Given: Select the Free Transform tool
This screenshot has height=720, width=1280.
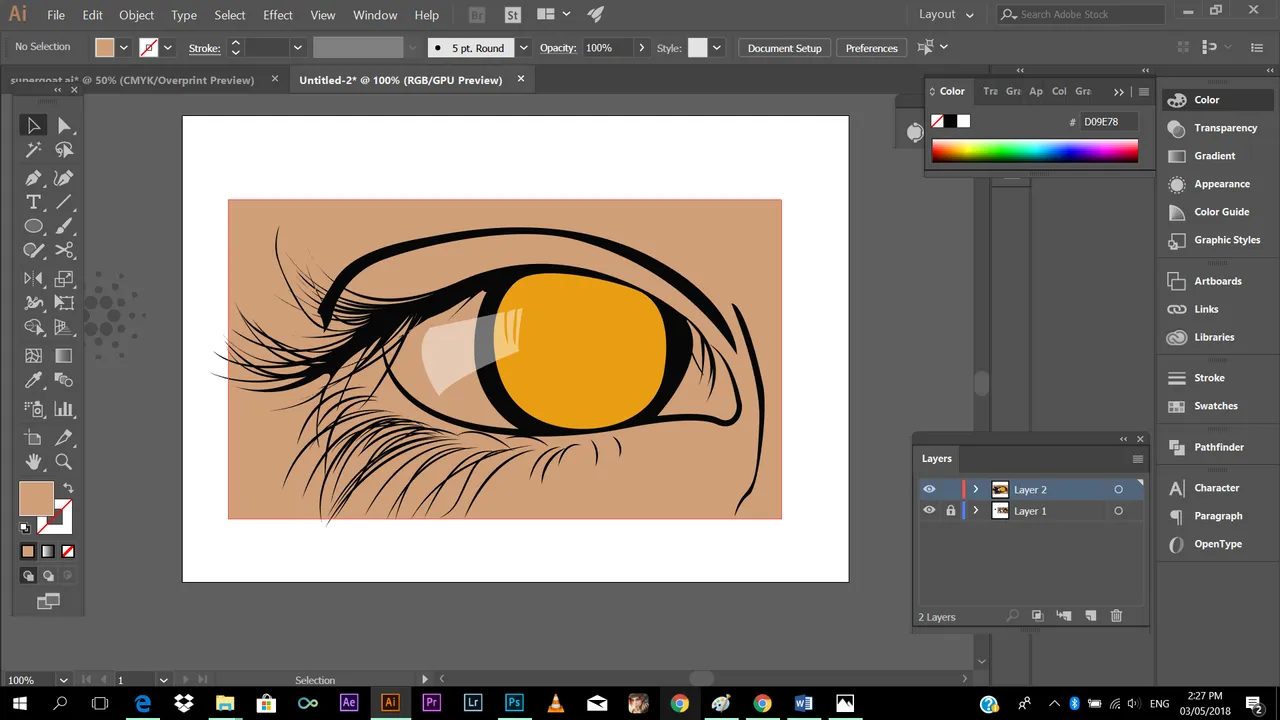Looking at the screenshot, I should 64,303.
